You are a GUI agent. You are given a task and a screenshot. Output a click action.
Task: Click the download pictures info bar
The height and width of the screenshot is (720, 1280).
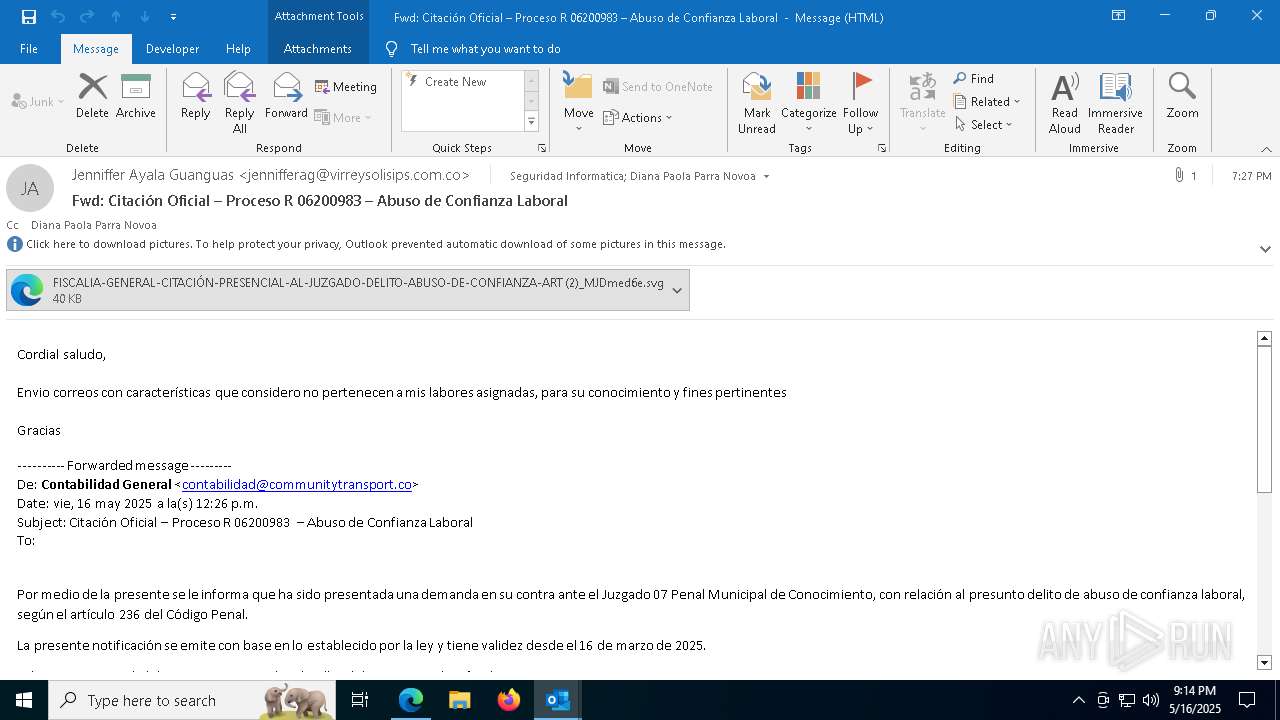375,244
